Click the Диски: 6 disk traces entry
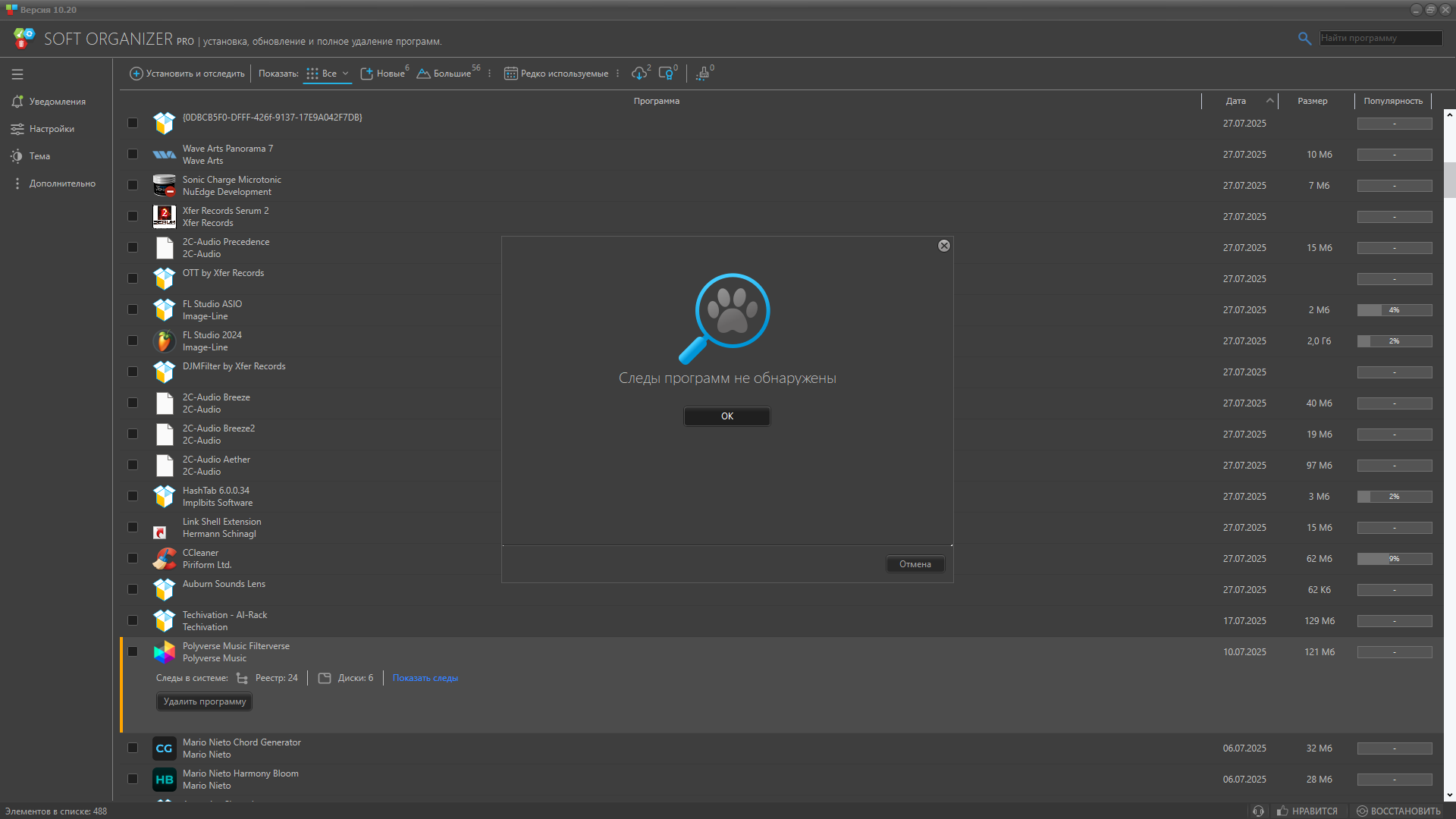Image resolution: width=1456 pixels, height=819 pixels. [346, 678]
